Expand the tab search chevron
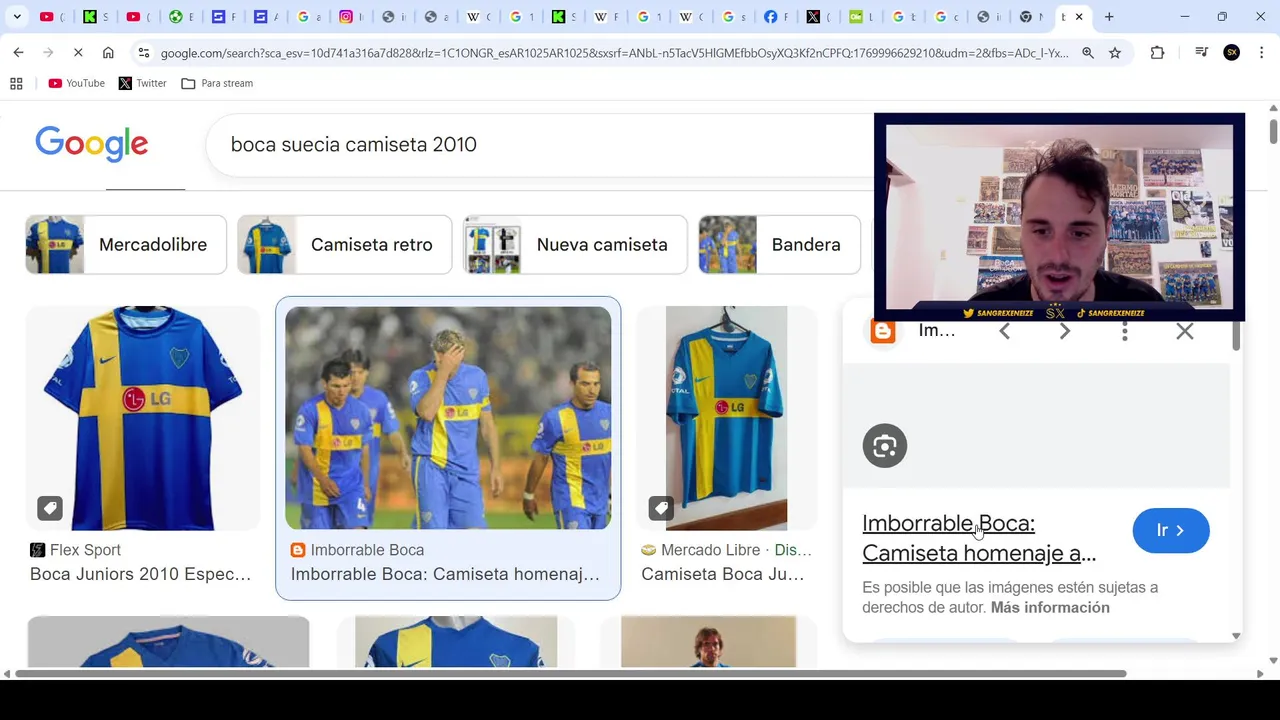1280x720 pixels. (x=17, y=17)
